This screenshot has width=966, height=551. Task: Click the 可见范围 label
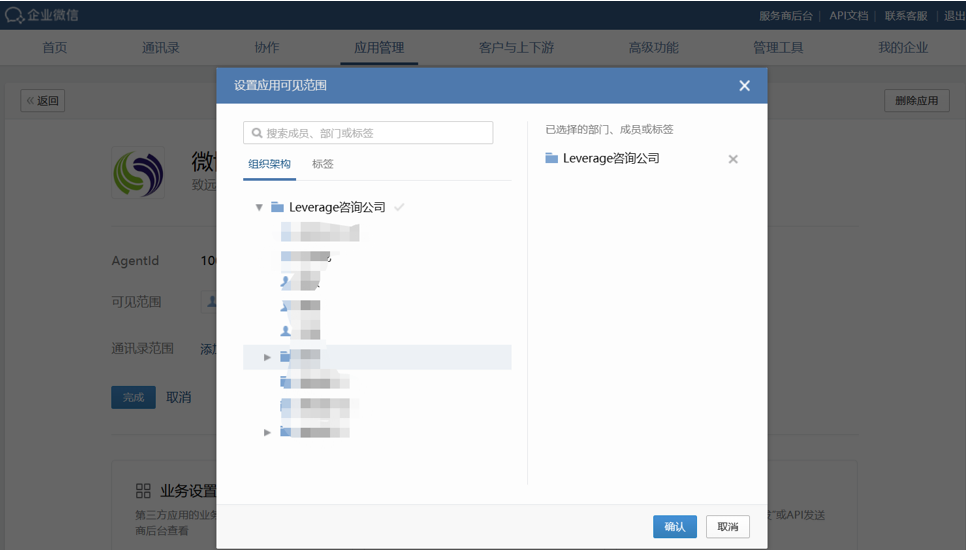(x=136, y=302)
